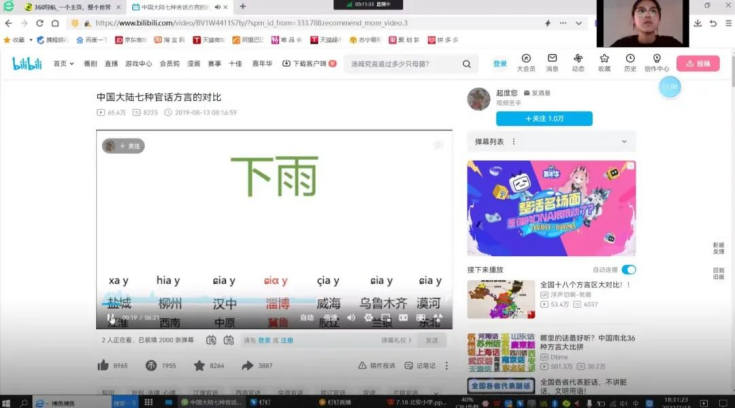This screenshot has width=735, height=408.
Task: Follow the uploader with 关注 button
Action: tap(529, 118)
